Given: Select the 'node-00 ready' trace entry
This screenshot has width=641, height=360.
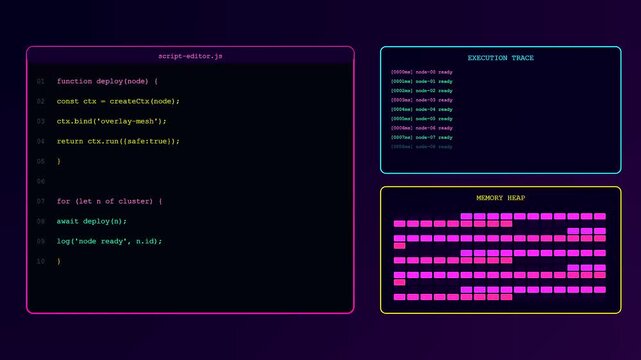Looking at the screenshot, I should click(421, 72).
